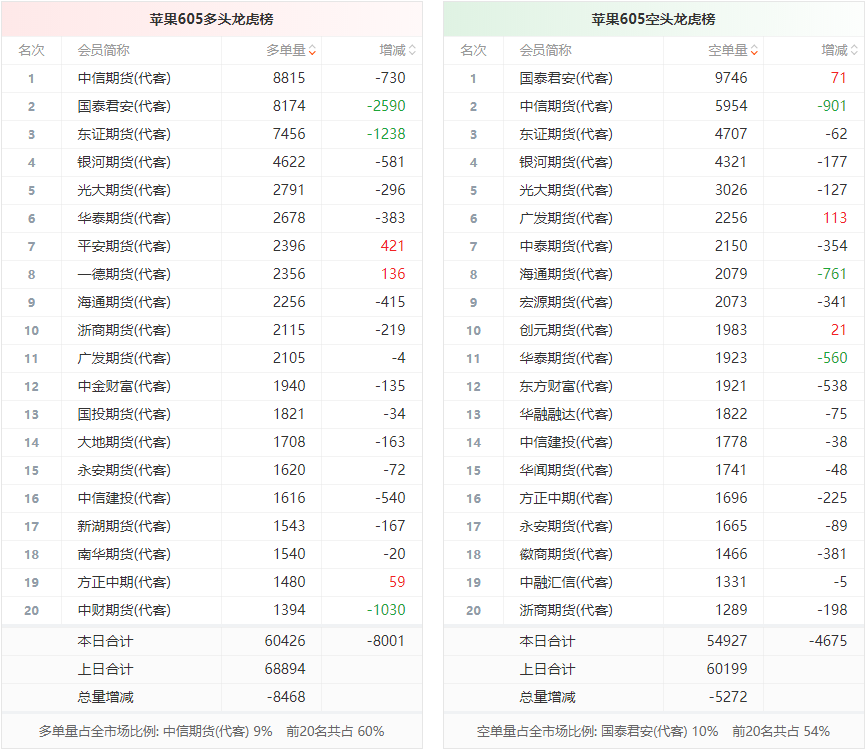The image size is (868, 753).
Task: Click the 空单量占全市场比例 footer text
Action: (653, 732)
